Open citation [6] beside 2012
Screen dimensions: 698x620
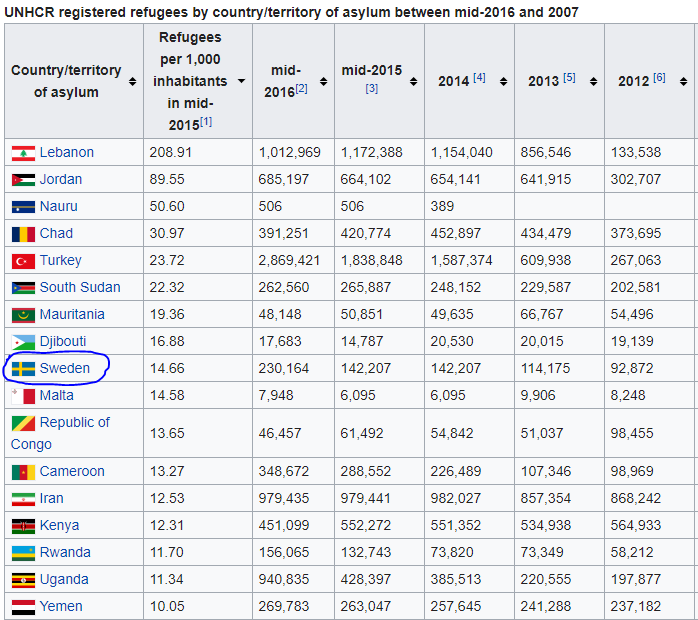[659, 78]
